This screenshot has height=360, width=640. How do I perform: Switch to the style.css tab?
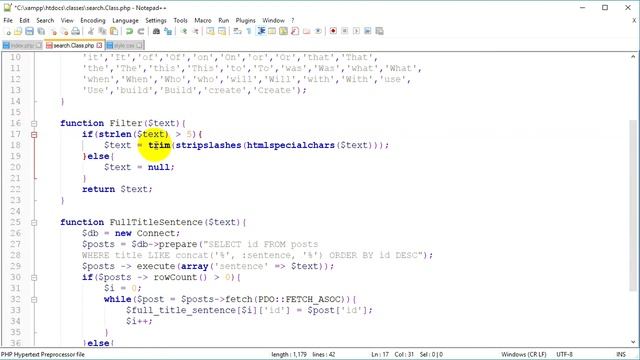[x=124, y=45]
